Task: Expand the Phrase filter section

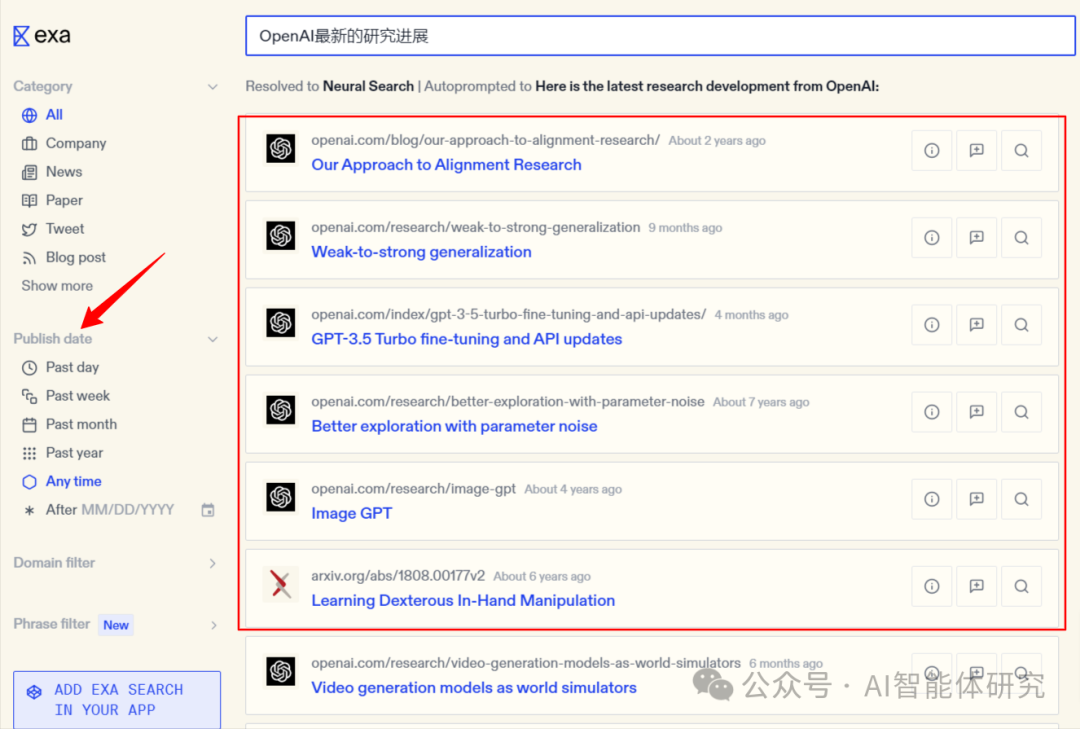Action: click(x=213, y=625)
